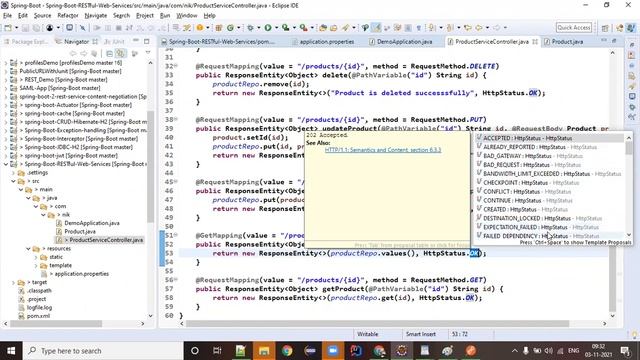Open IntelliJ IDEA from the taskbar
Viewport: 640px width, 360px height.
356,351
